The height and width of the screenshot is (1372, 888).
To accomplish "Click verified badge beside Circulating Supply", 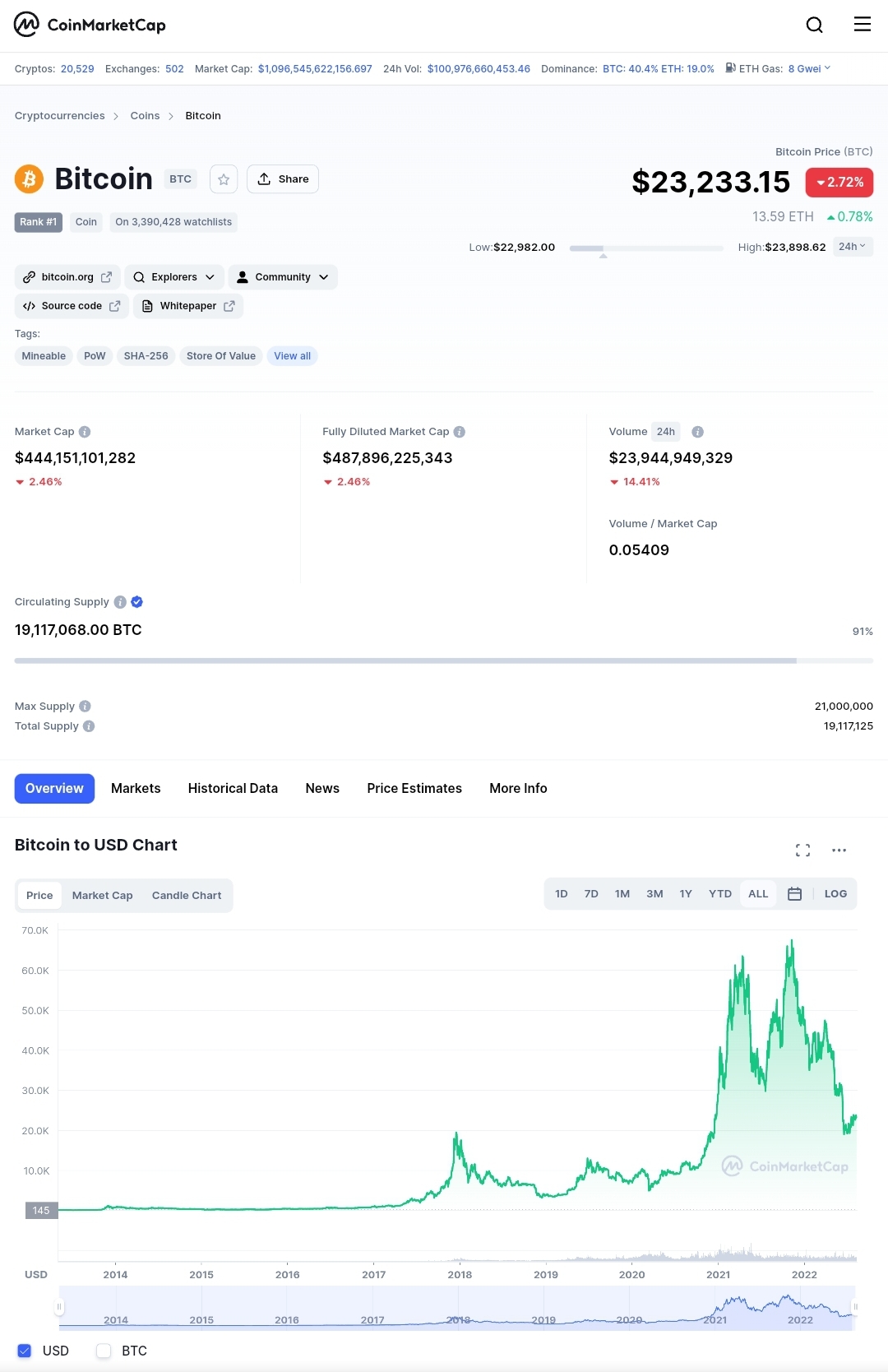I will [x=137, y=602].
